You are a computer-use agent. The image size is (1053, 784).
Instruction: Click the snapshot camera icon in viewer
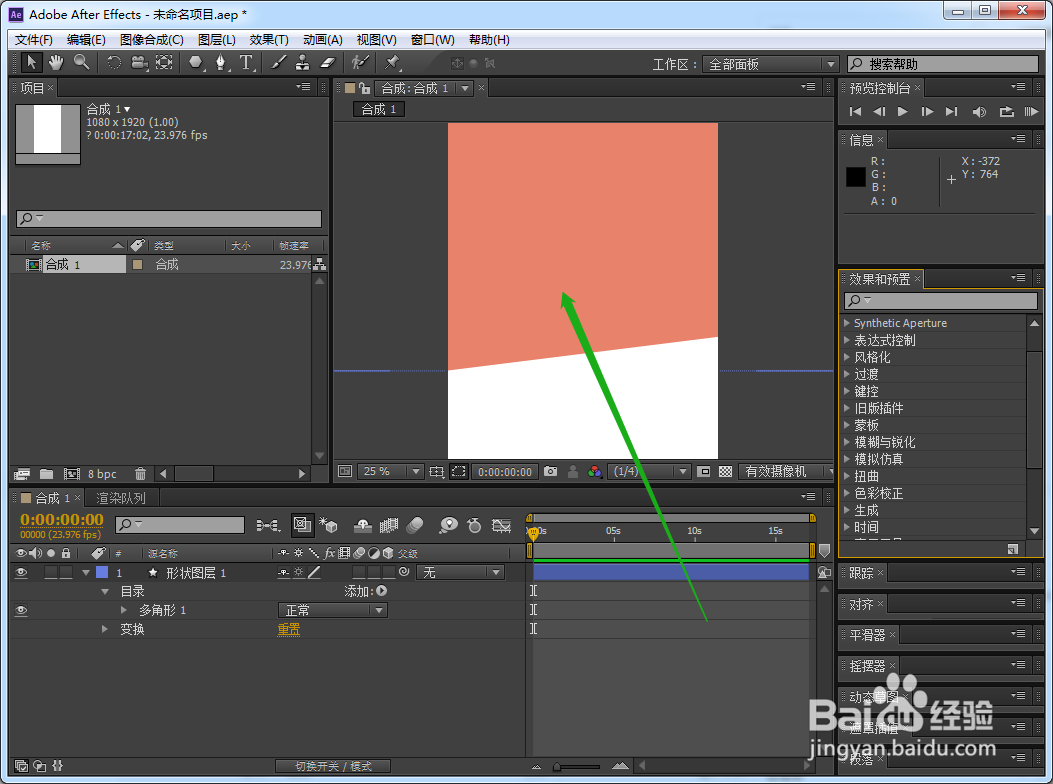[x=551, y=472]
